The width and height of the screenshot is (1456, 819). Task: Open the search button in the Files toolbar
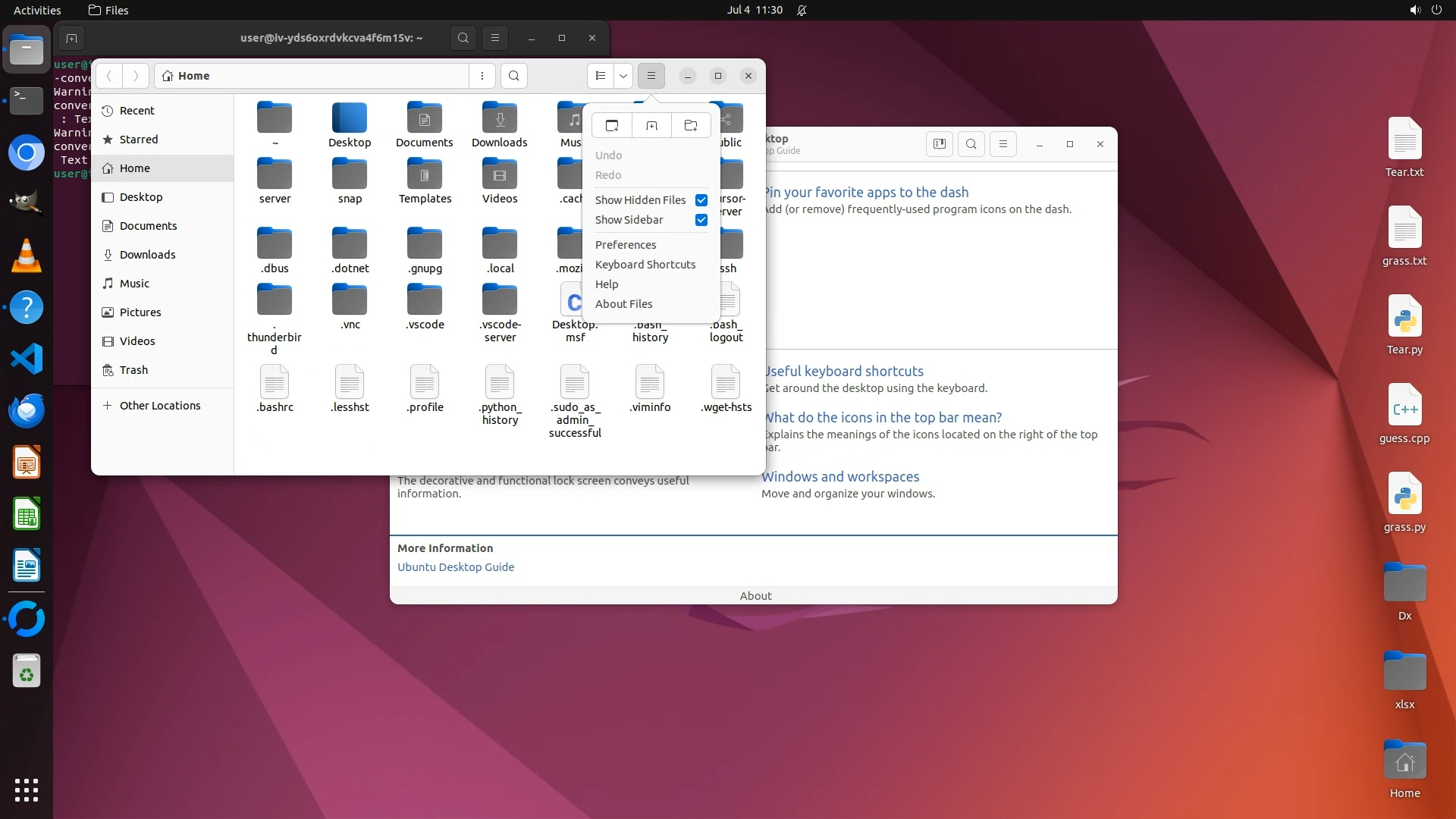(x=514, y=76)
